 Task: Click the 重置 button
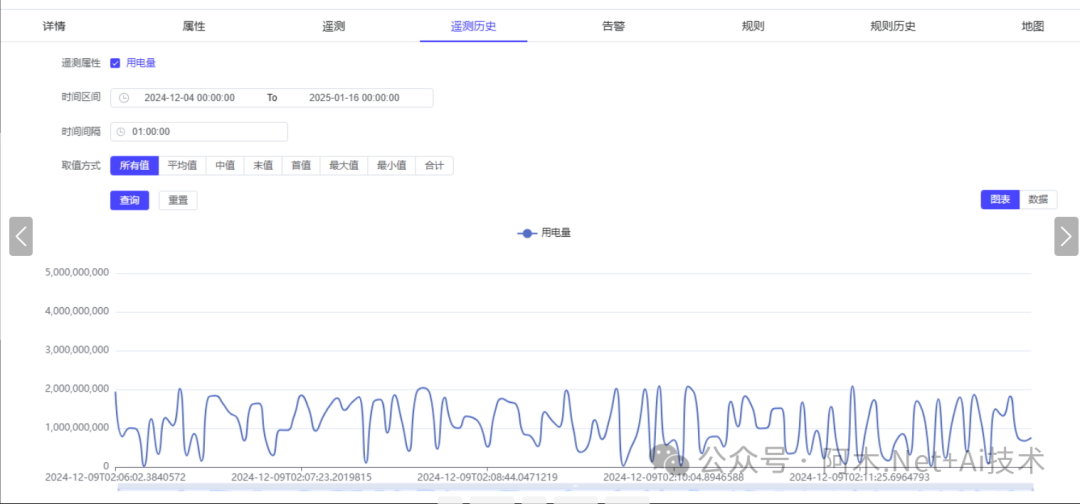178,200
